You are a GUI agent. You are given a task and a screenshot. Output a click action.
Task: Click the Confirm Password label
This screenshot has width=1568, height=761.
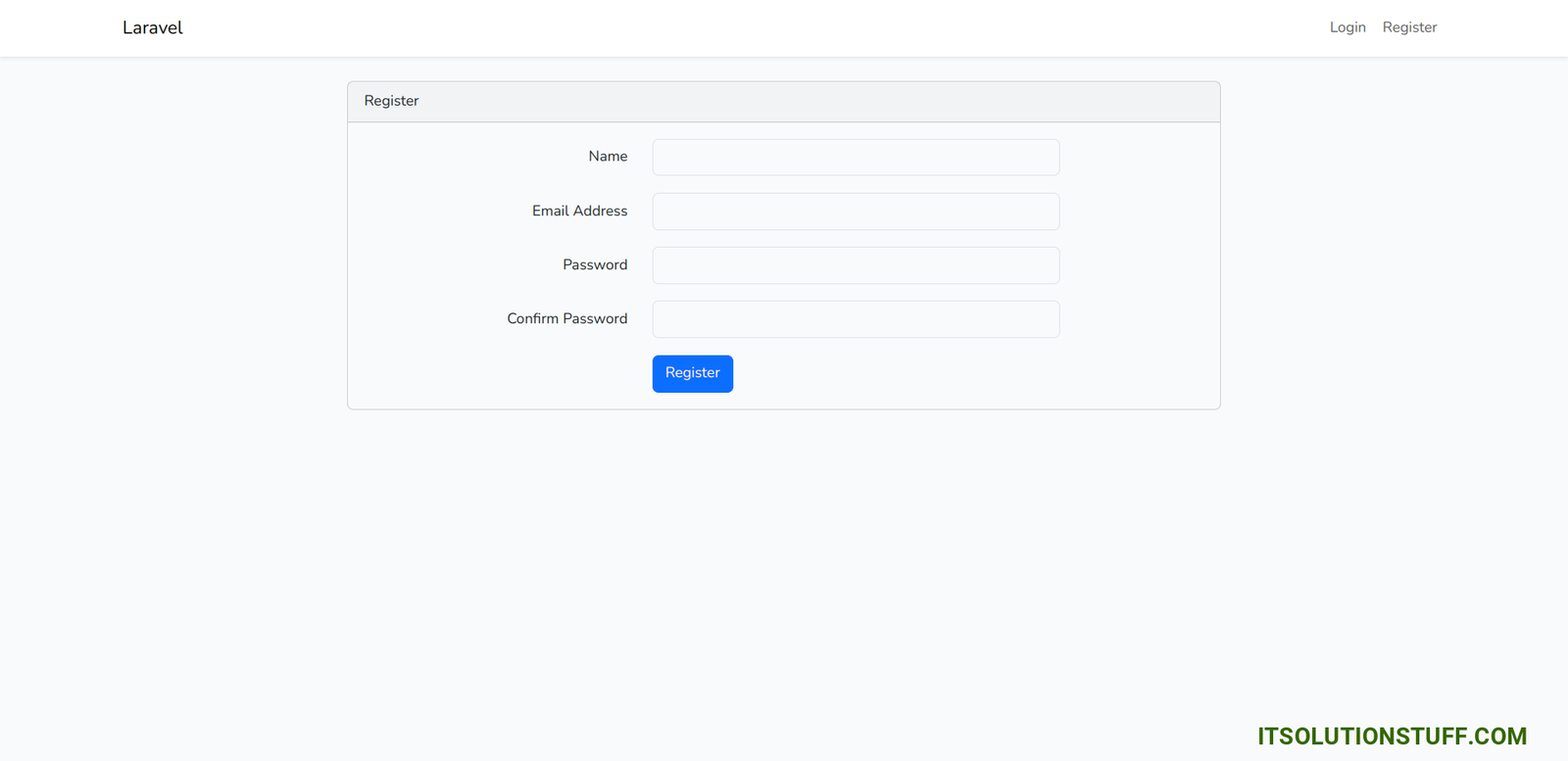[566, 318]
